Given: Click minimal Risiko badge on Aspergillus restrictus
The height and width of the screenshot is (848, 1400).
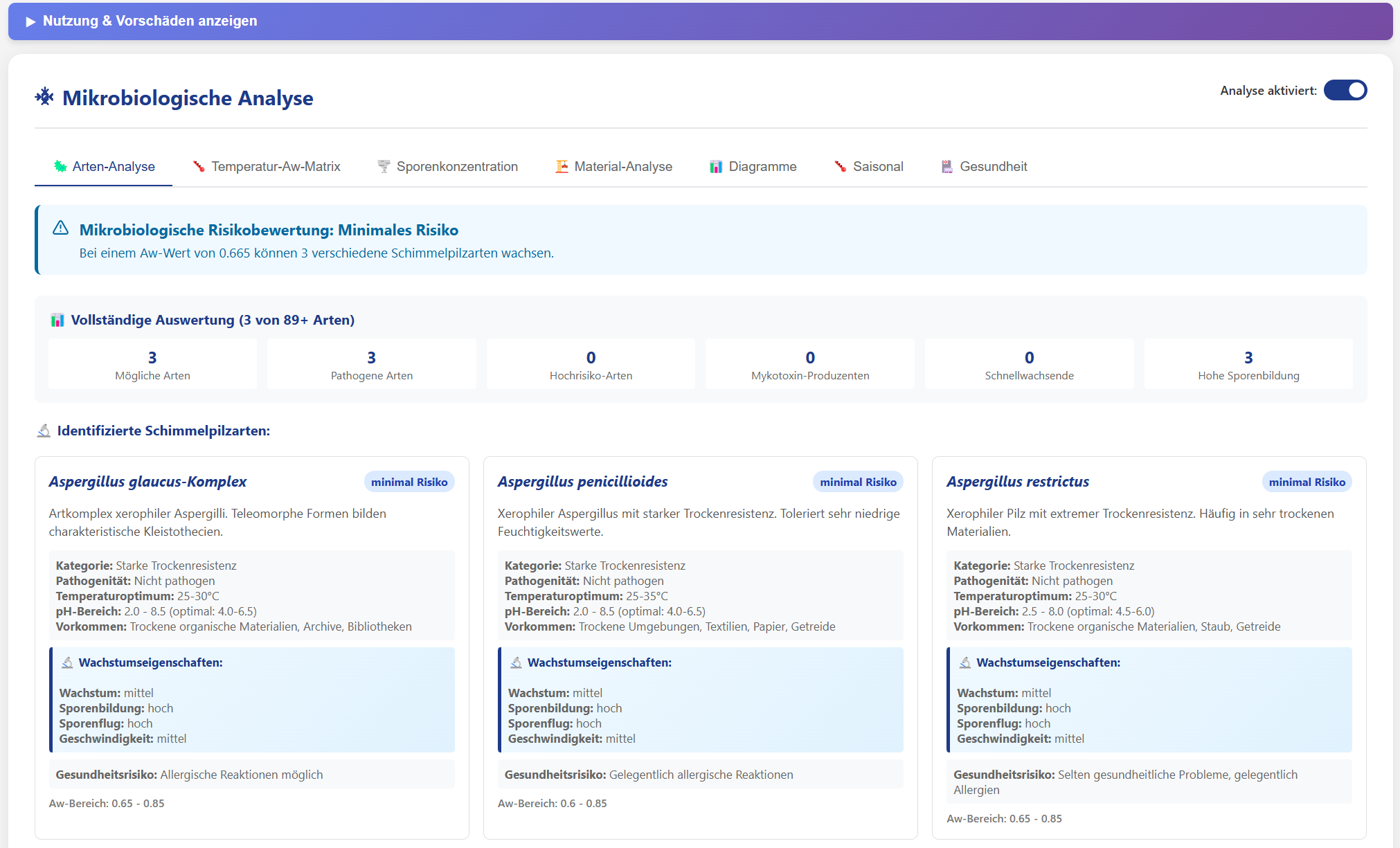Looking at the screenshot, I should tap(1307, 482).
